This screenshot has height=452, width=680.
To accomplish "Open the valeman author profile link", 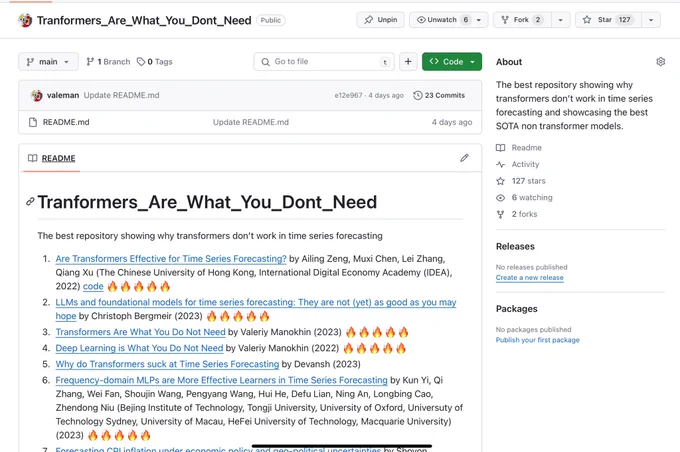I will tap(63, 95).
